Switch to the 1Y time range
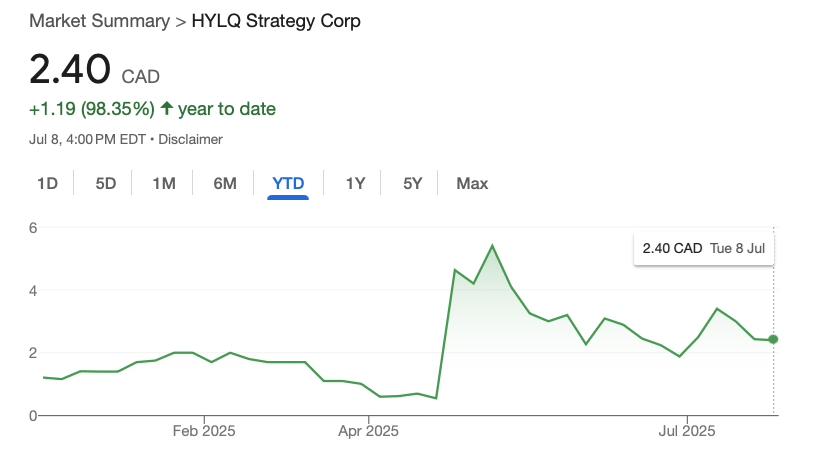Screen dimensions: 829x451 pyautogui.click(x=355, y=183)
